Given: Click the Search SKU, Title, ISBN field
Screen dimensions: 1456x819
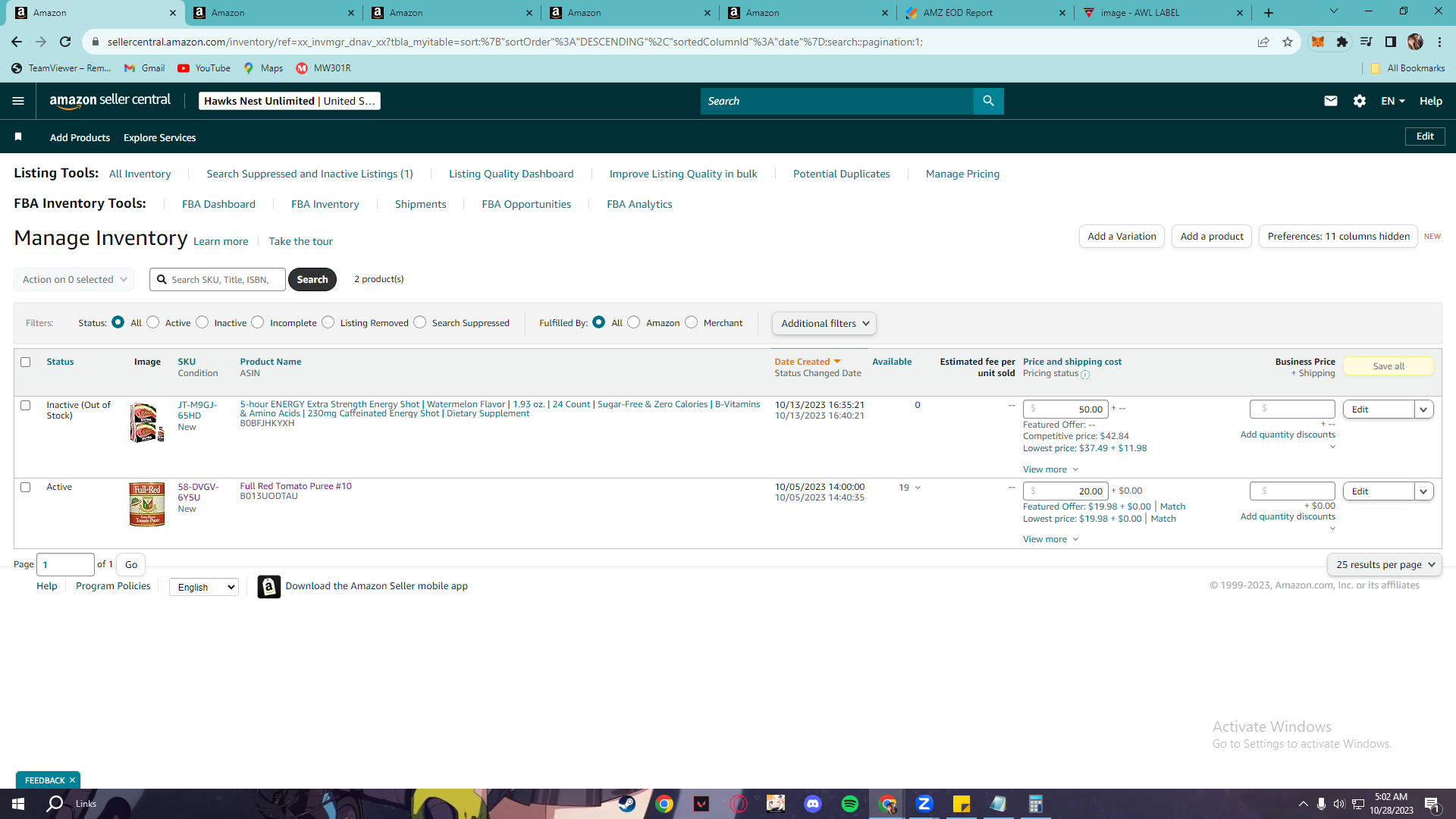Looking at the screenshot, I should point(218,280).
